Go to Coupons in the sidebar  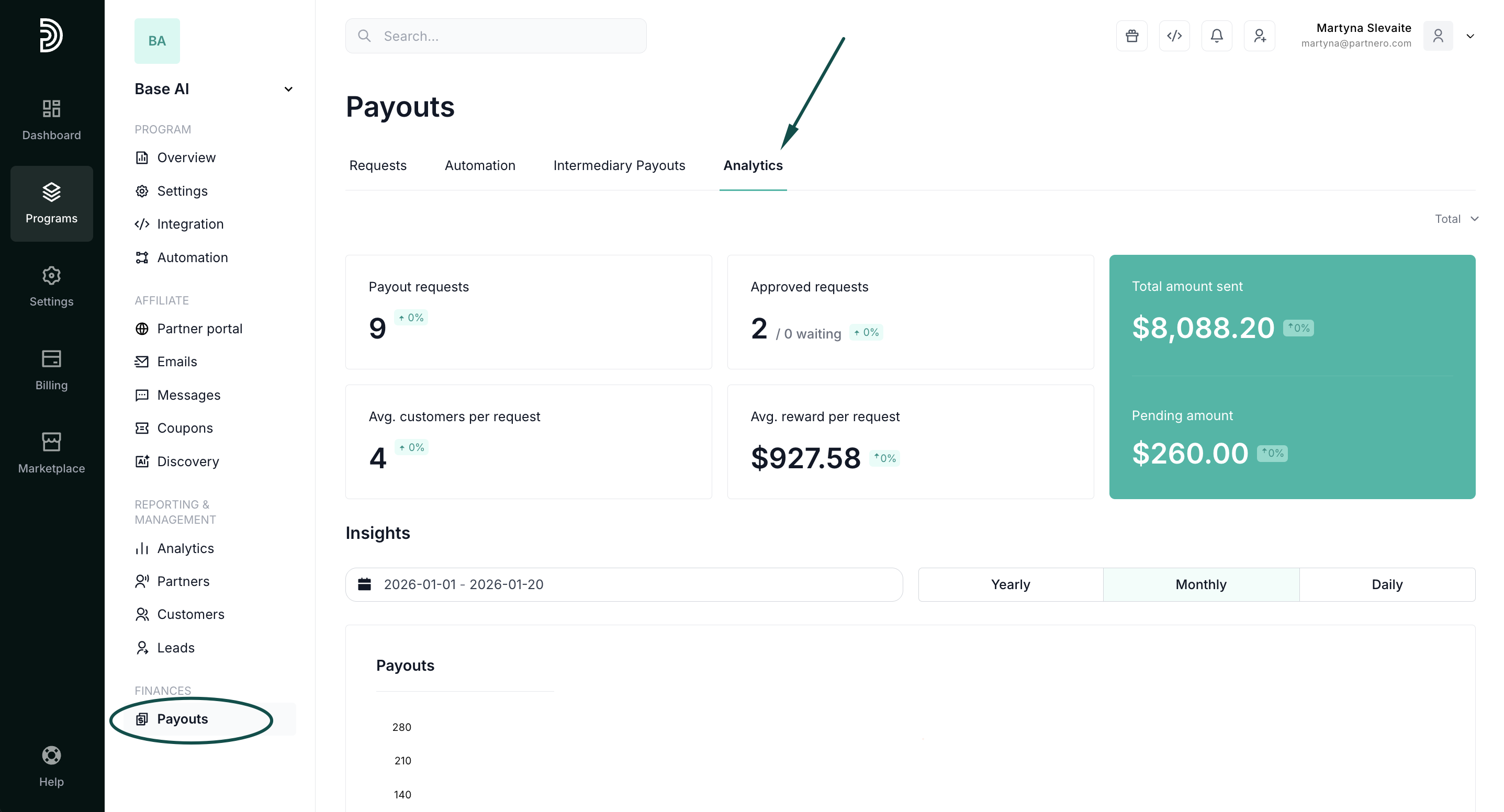185,428
